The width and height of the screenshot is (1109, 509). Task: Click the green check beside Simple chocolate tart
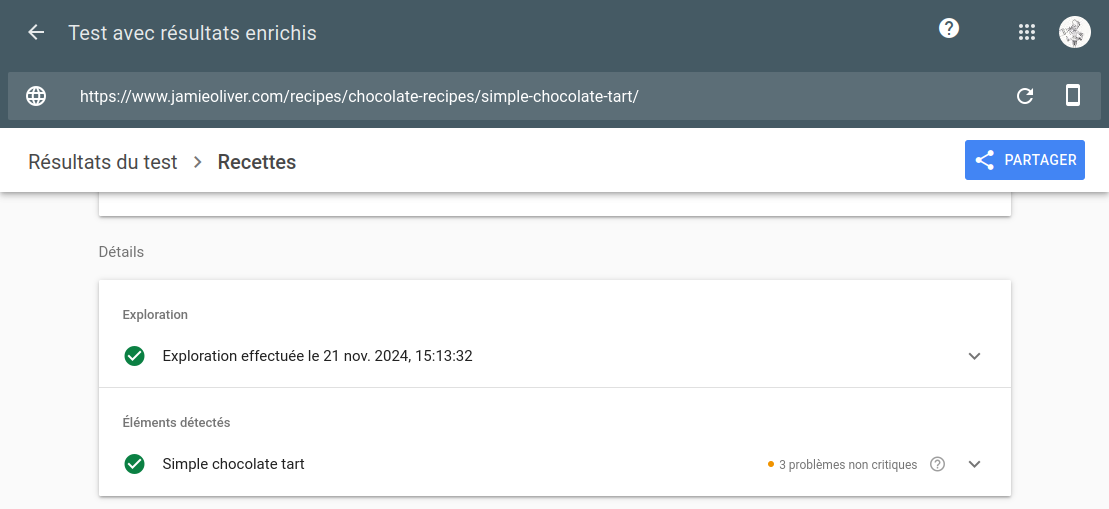click(x=134, y=464)
